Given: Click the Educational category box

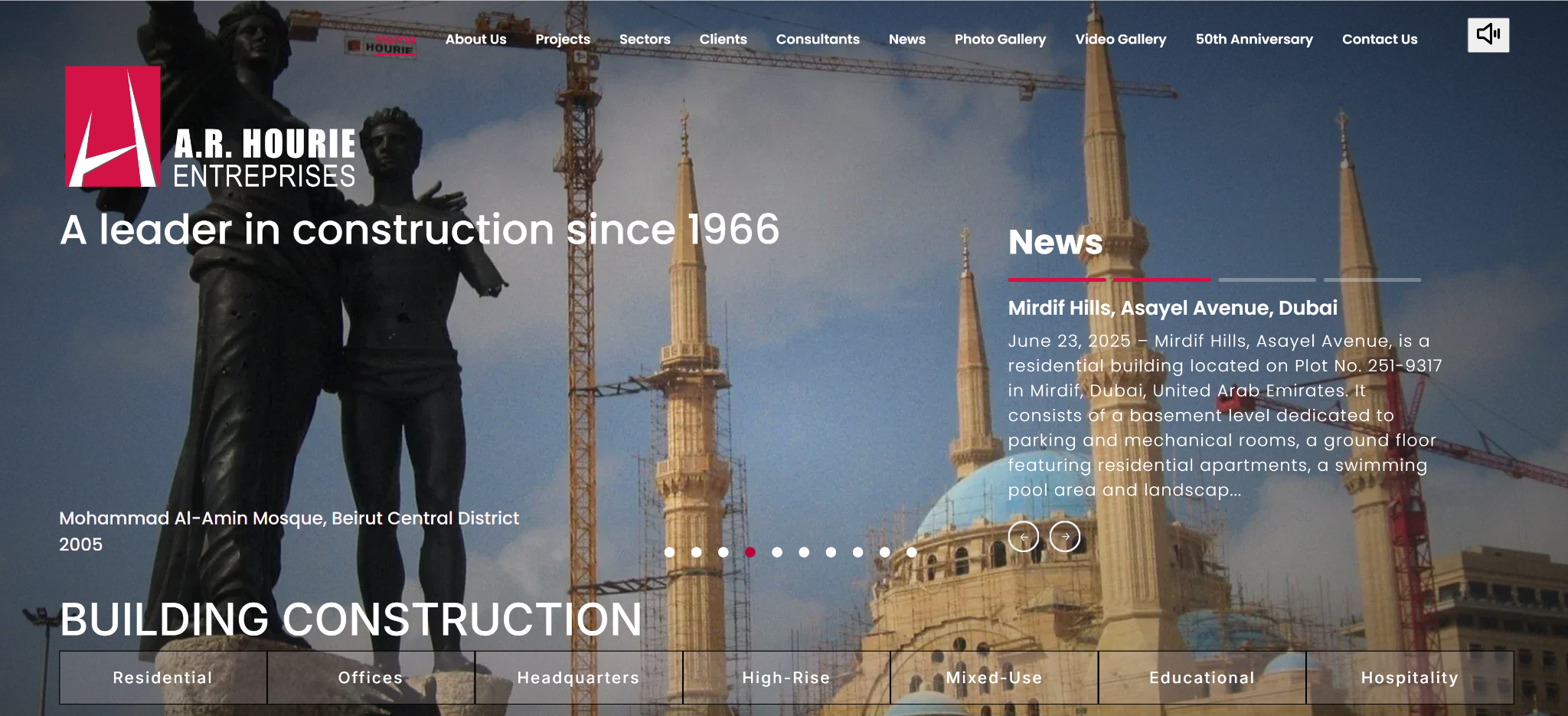Looking at the screenshot, I should pyautogui.click(x=1202, y=678).
